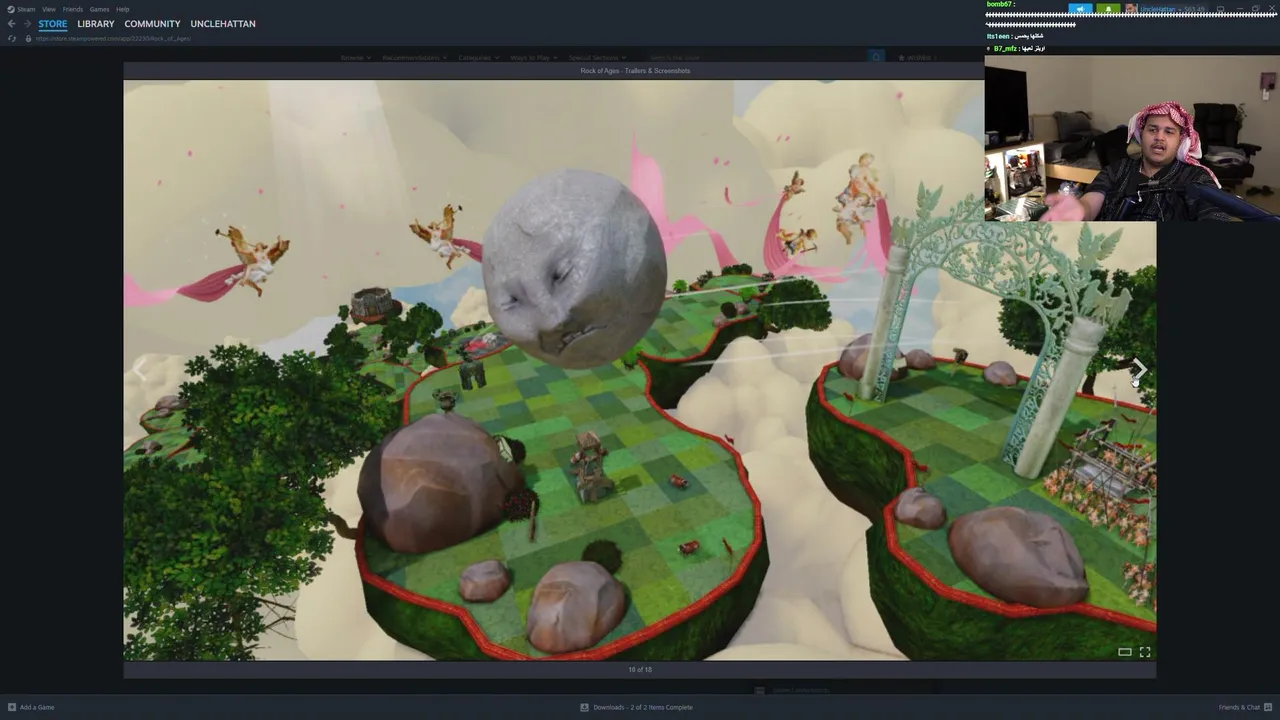This screenshot has height=720, width=1280.
Task: Switch the screenshot viewer to windowed mode
Action: click(x=1125, y=652)
